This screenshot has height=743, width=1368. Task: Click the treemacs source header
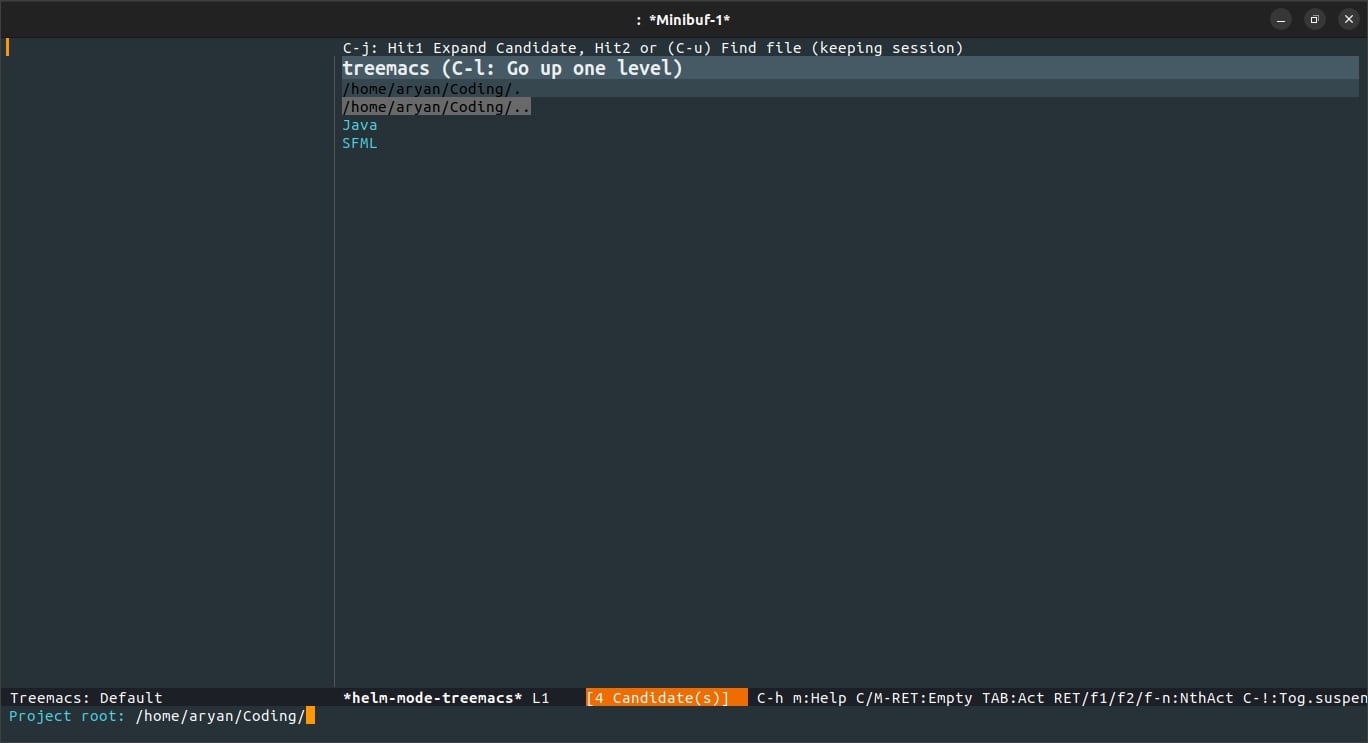tap(512, 68)
